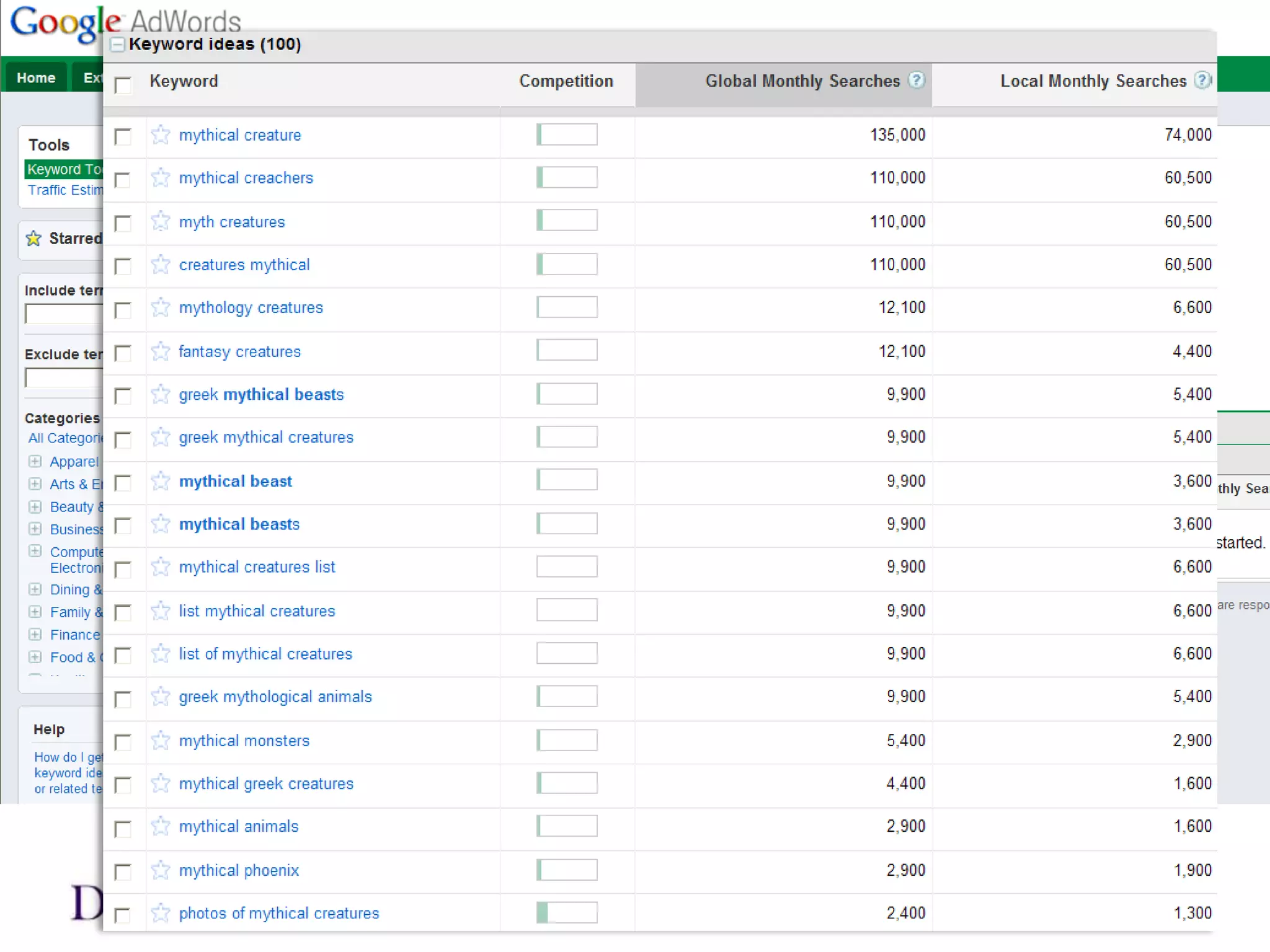Expand the Apparel category

[35, 461]
